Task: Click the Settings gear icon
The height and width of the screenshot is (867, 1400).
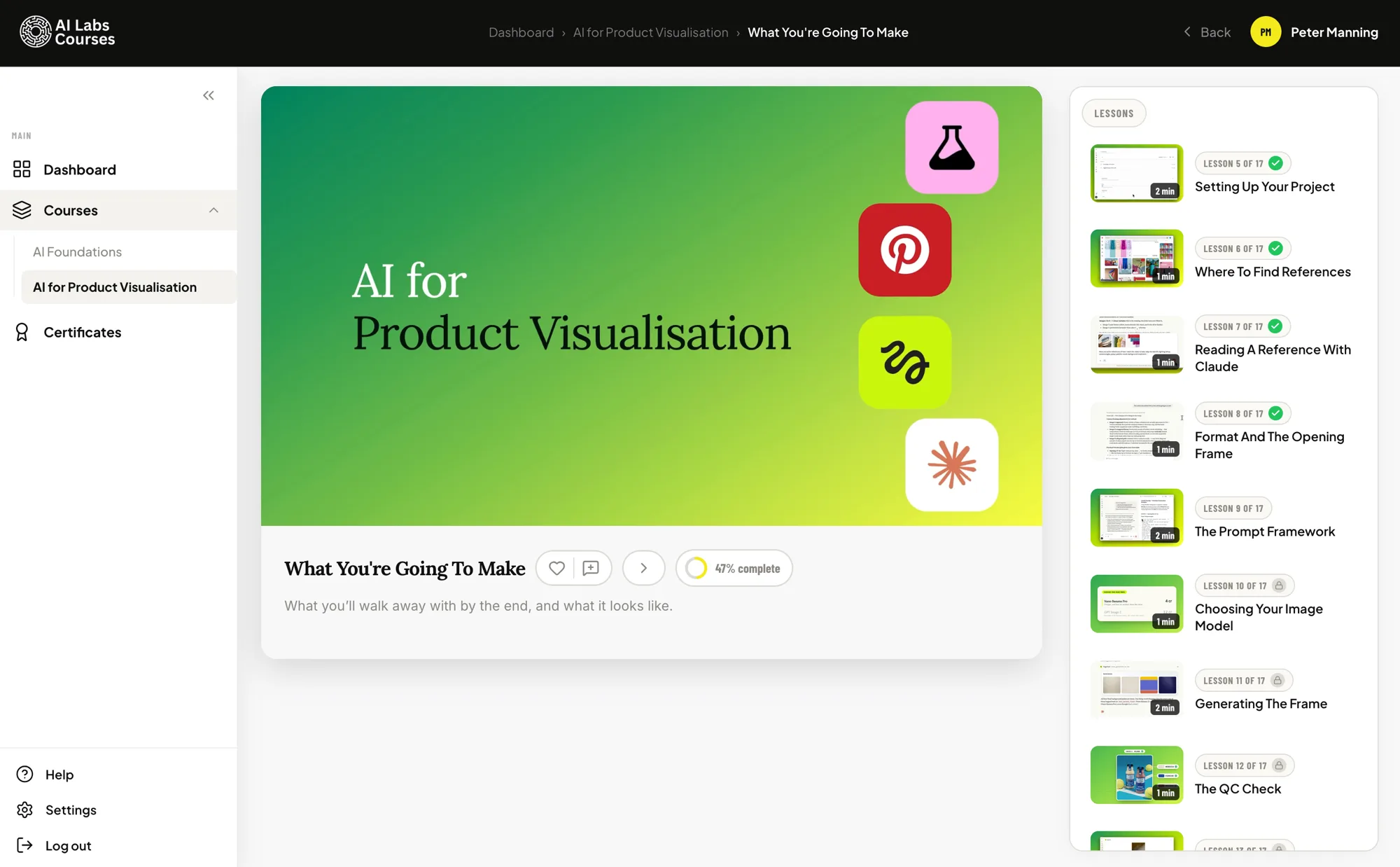Action: [x=24, y=810]
